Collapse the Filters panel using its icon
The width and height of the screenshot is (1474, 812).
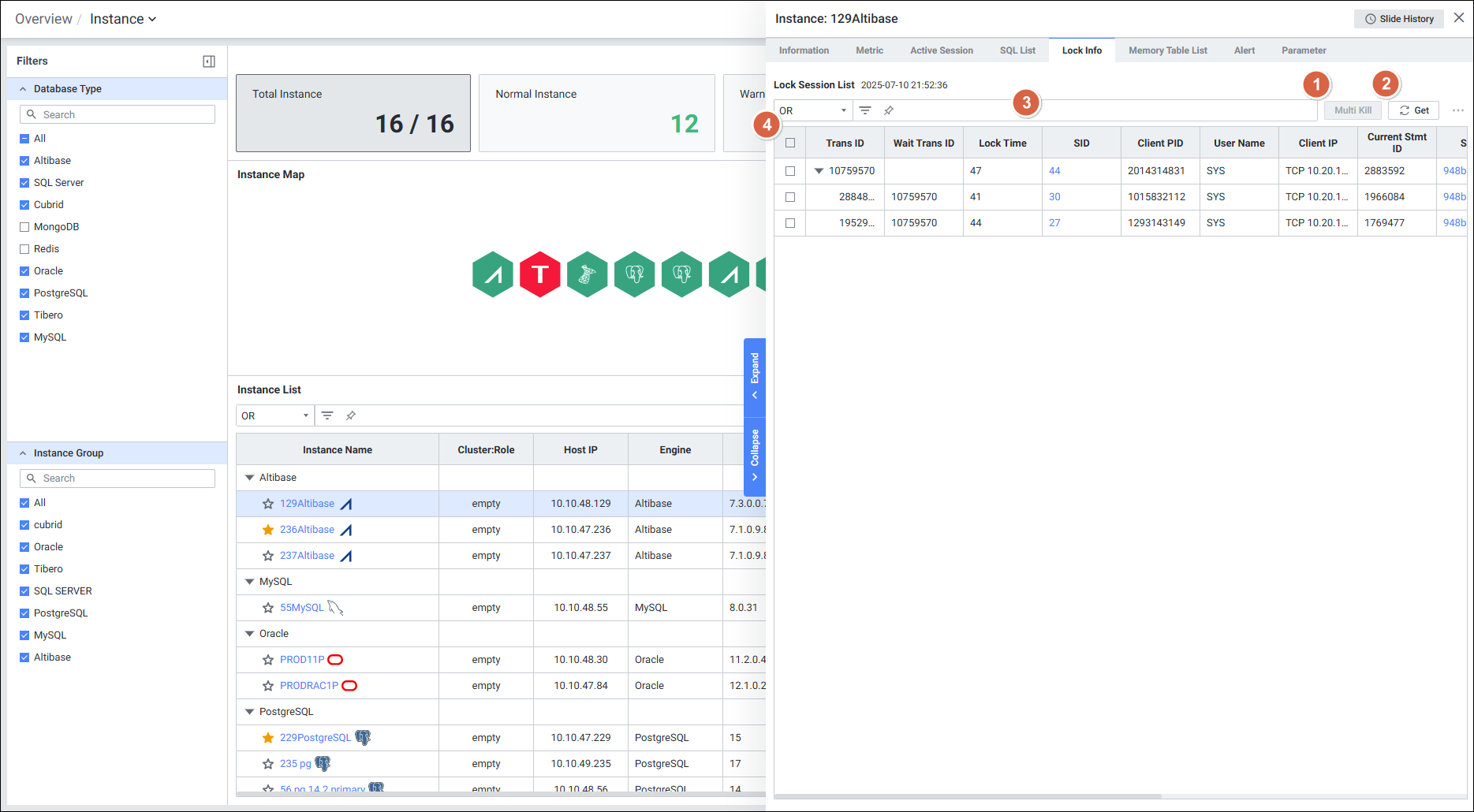point(209,61)
